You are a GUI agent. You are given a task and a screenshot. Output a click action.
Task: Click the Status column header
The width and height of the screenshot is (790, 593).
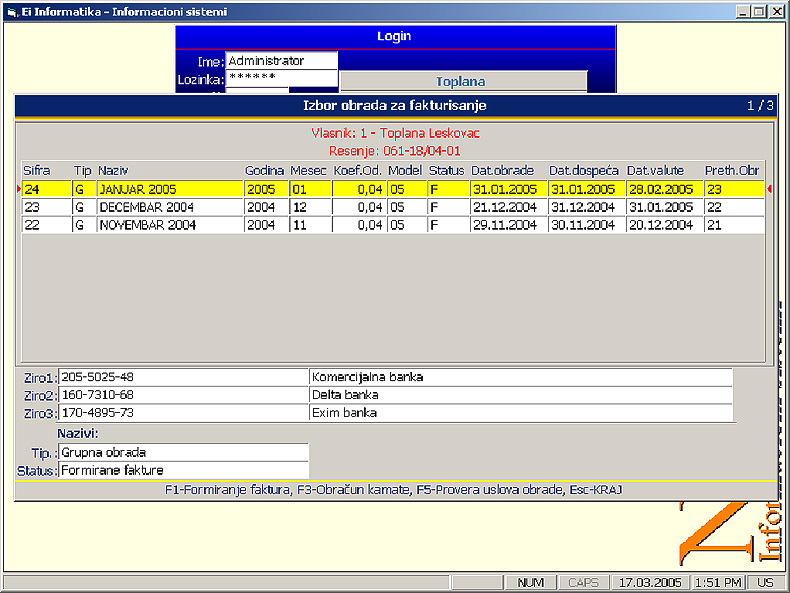446,171
